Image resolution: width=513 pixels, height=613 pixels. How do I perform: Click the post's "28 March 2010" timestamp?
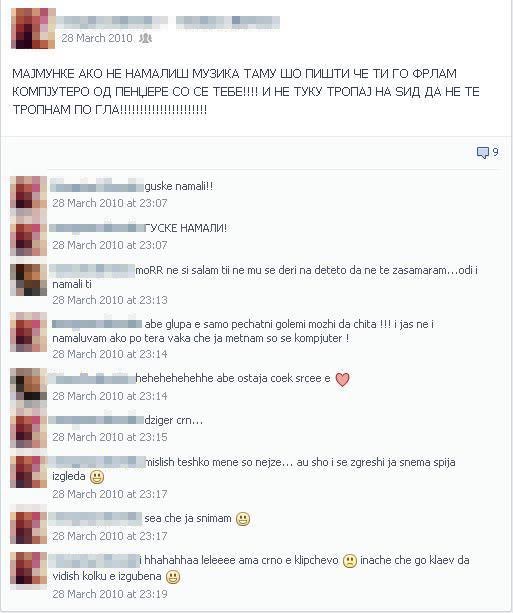click(x=97, y=38)
